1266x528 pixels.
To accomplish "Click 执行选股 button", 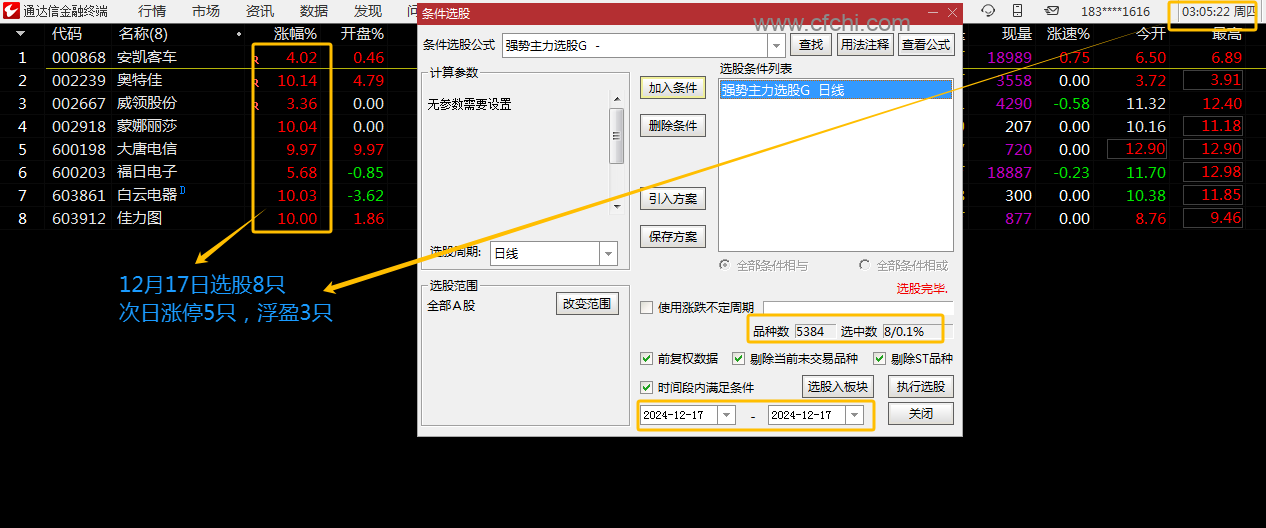I will (920, 387).
